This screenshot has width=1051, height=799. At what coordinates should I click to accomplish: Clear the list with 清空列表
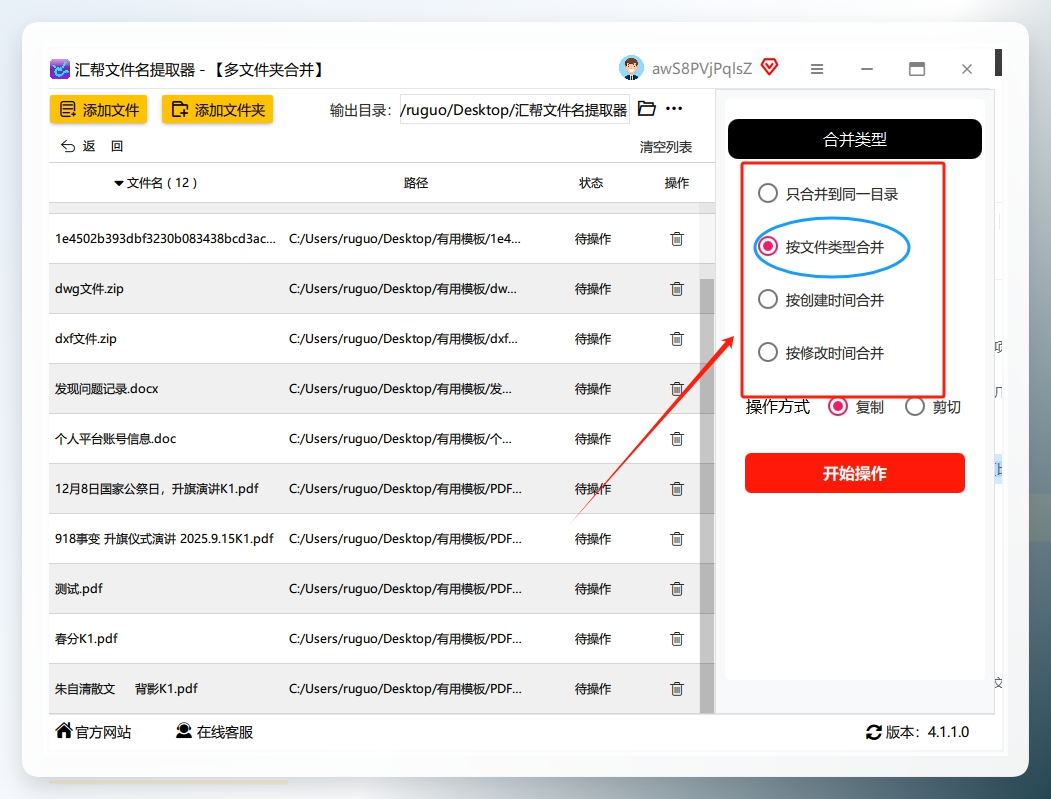tap(666, 147)
